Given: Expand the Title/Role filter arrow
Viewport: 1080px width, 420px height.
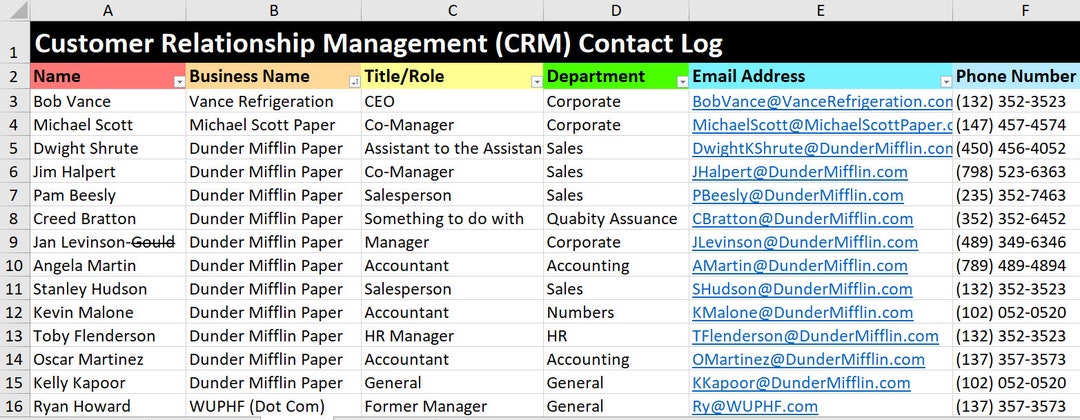Looking at the screenshot, I should coord(537,82).
